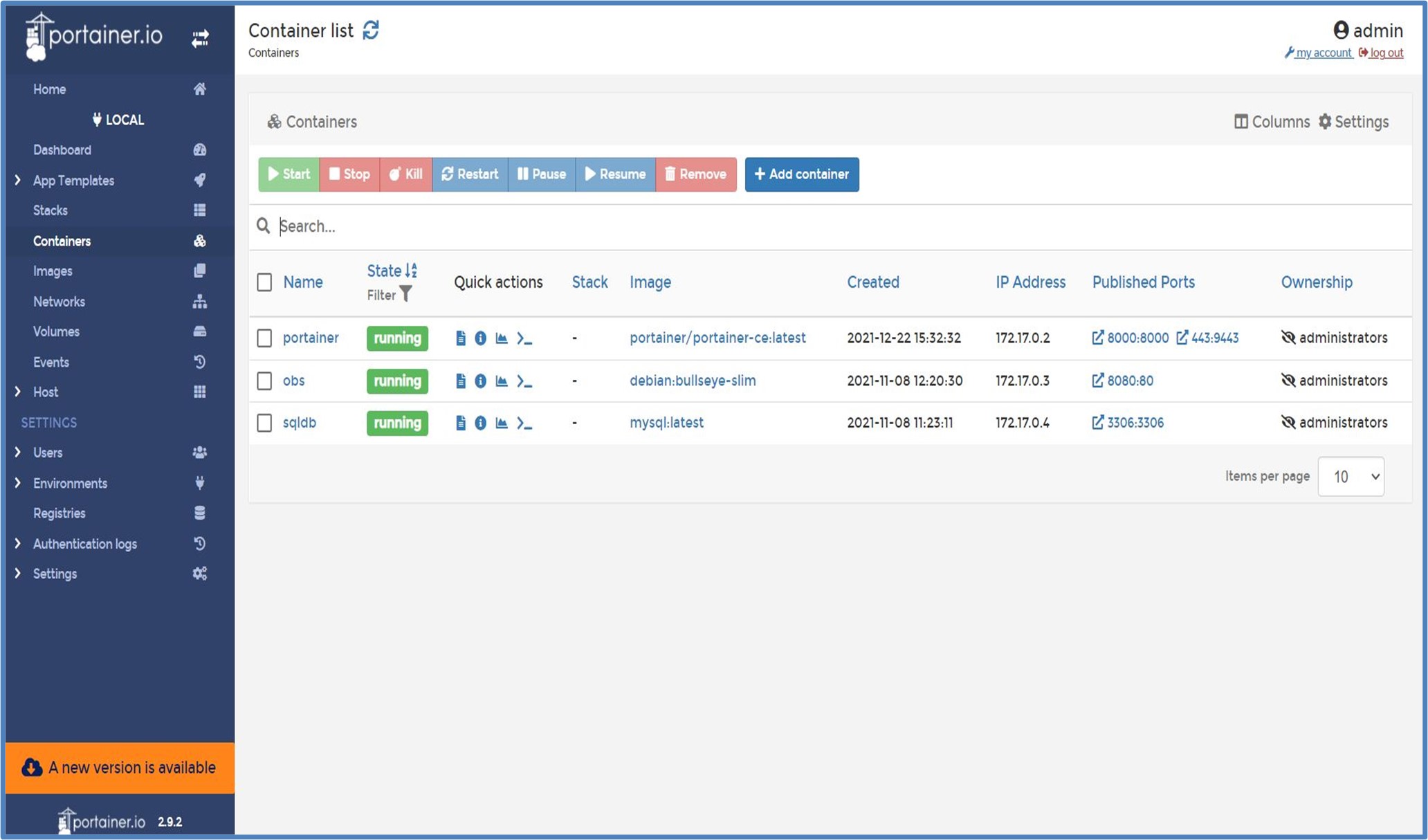Go to Images in the sidebar

53,271
